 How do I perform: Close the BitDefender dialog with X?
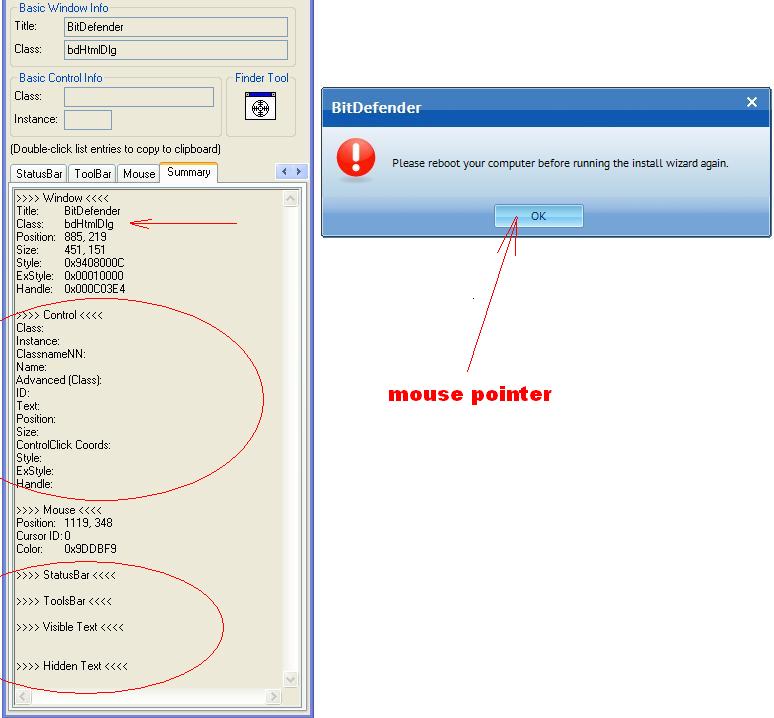coord(752,102)
